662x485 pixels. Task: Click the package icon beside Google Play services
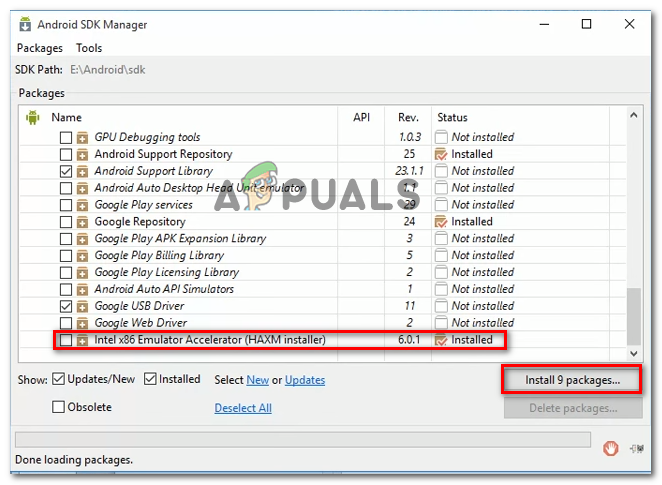click(x=82, y=205)
